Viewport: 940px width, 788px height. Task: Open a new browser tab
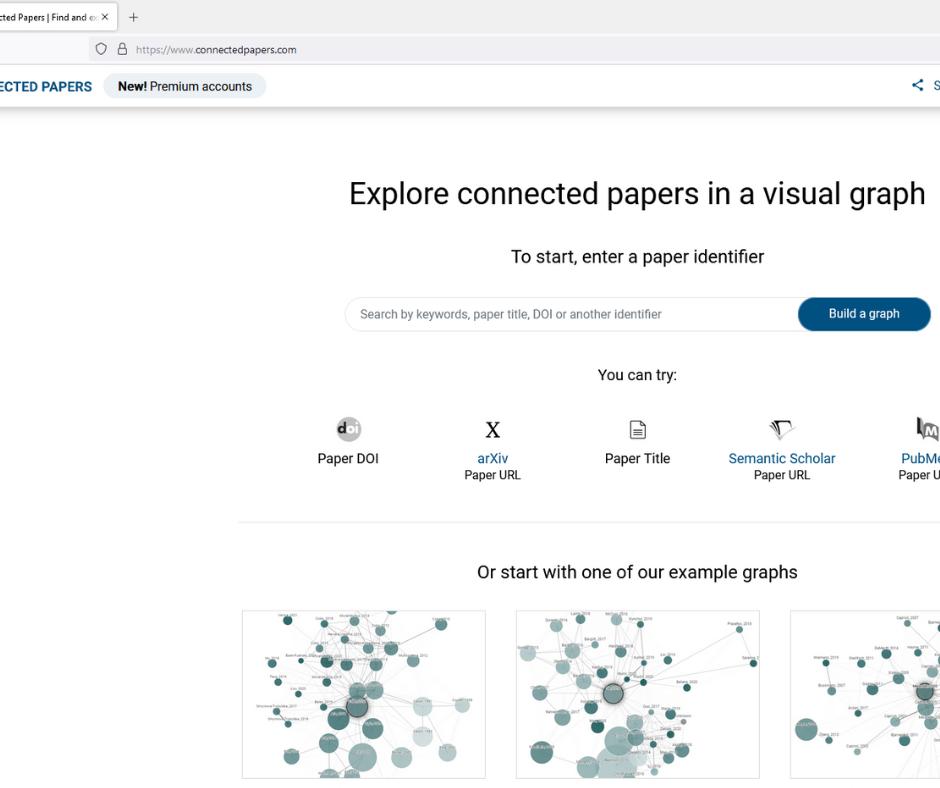coord(133,17)
